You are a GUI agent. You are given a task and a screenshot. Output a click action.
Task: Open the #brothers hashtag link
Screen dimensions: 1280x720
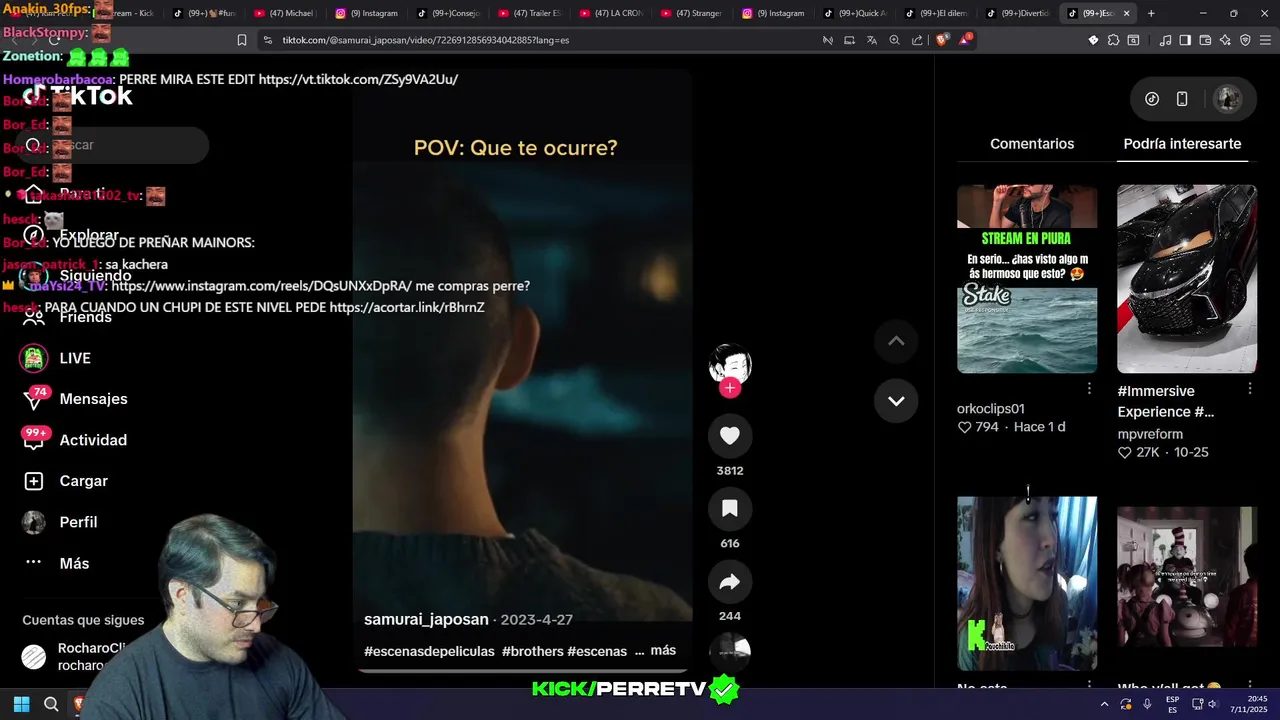coord(533,651)
